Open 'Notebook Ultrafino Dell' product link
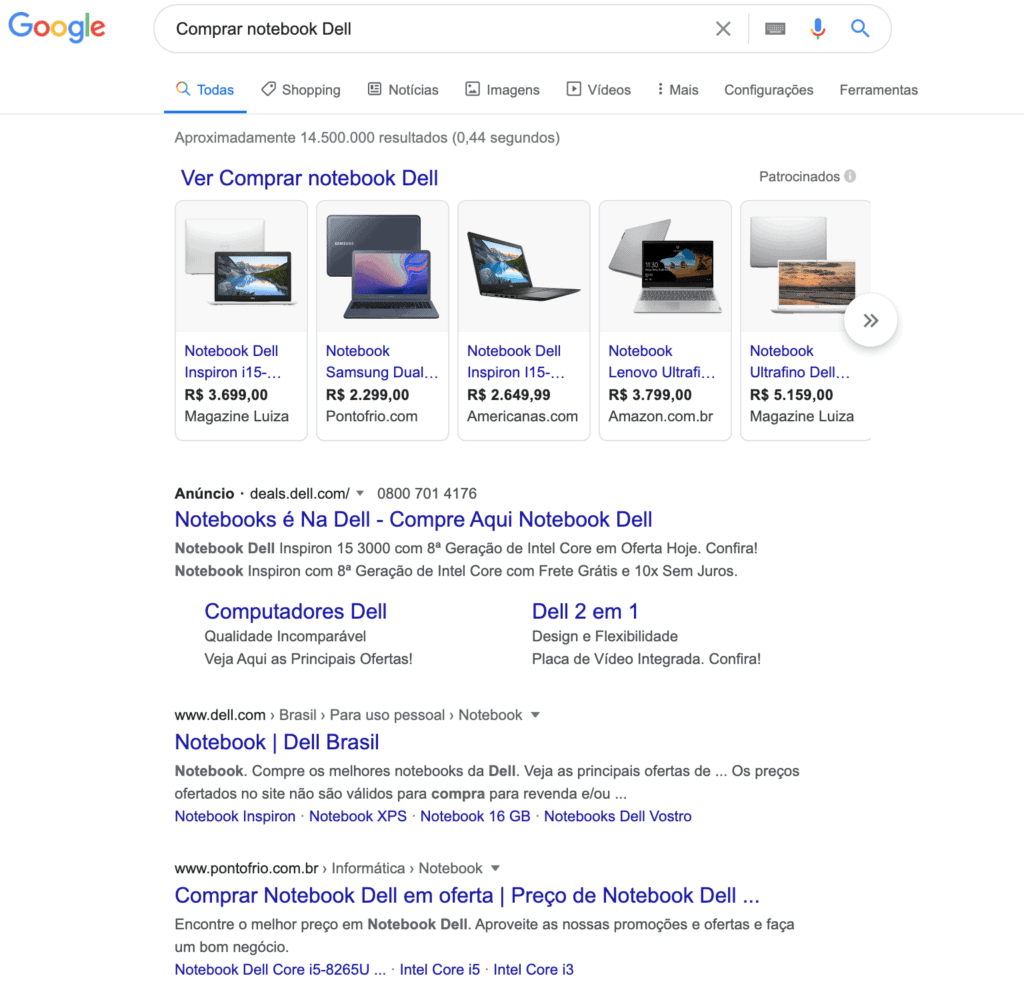1024x992 pixels. (x=799, y=361)
